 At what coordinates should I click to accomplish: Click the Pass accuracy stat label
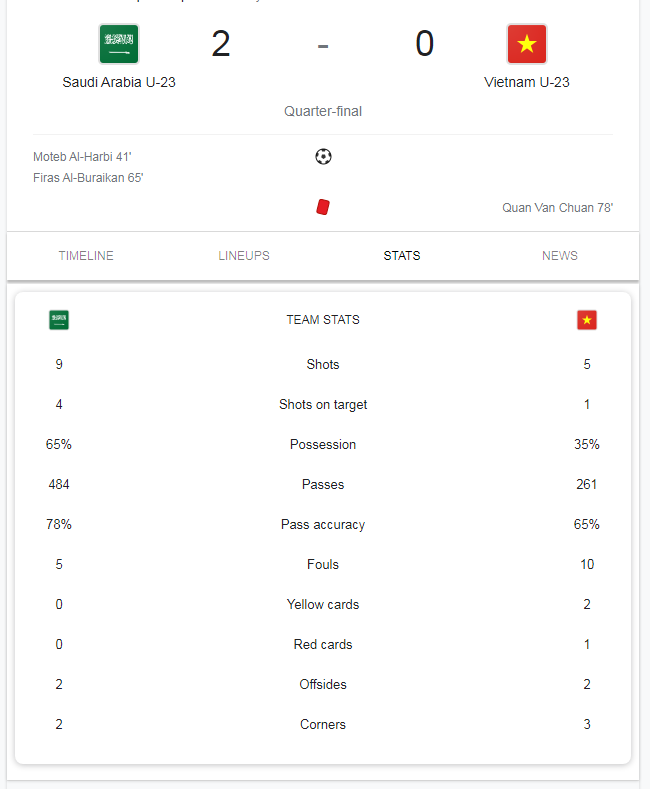323,524
